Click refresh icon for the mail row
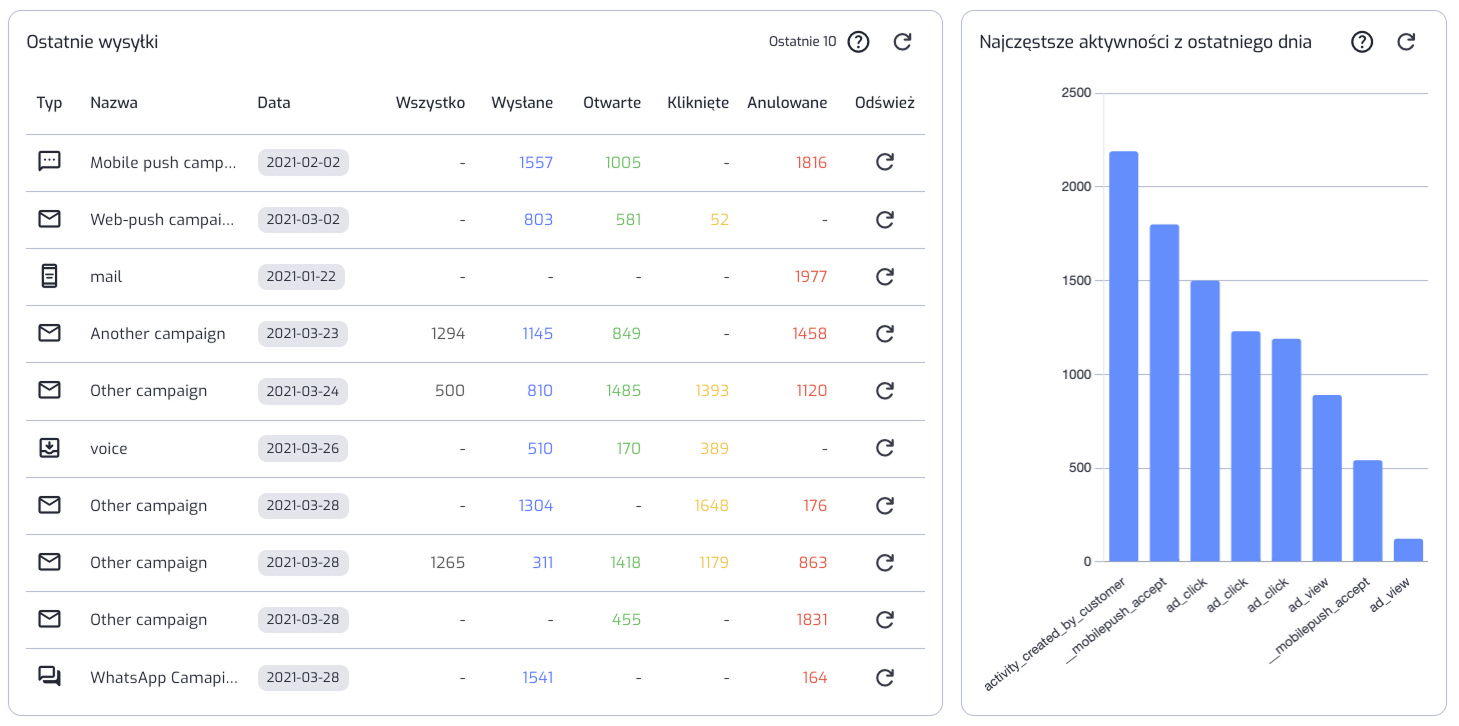This screenshot has width=1459, height=726. click(884, 276)
